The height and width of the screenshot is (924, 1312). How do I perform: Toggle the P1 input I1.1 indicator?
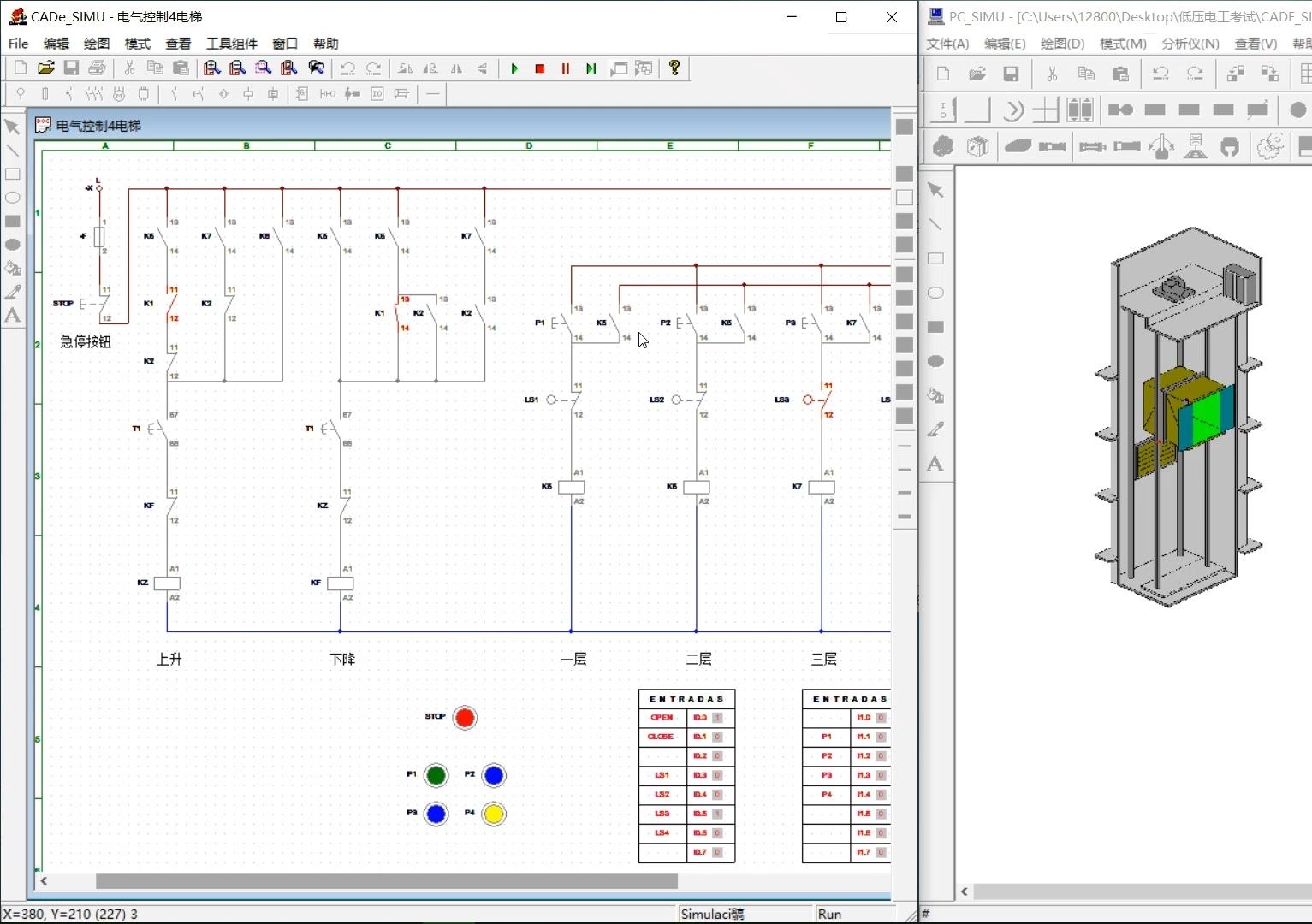(881, 737)
